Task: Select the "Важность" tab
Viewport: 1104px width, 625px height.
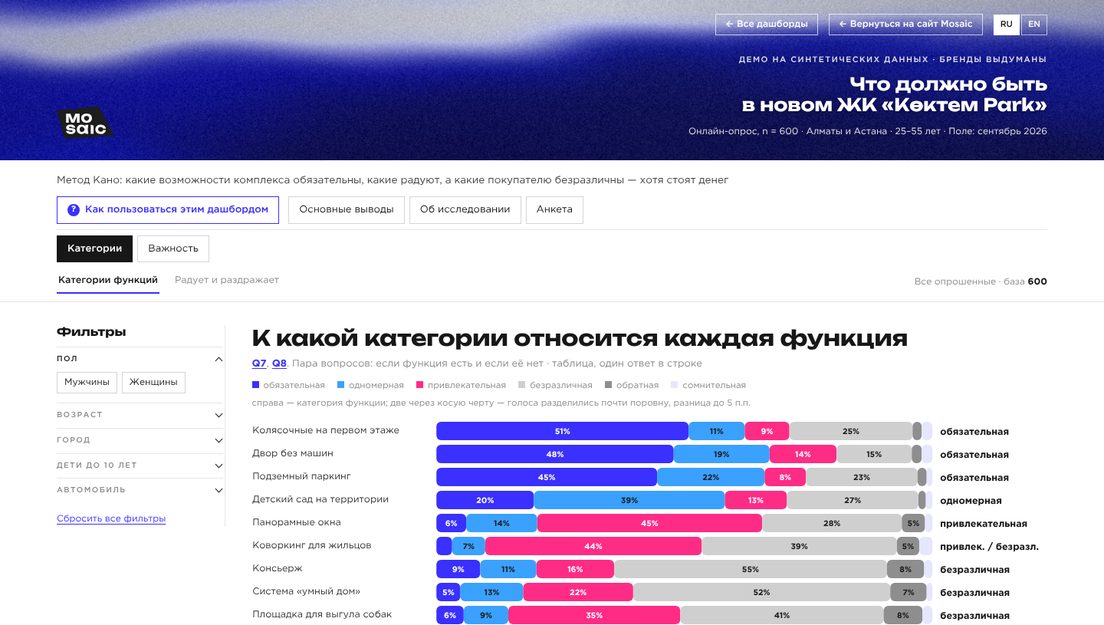Action: point(173,248)
